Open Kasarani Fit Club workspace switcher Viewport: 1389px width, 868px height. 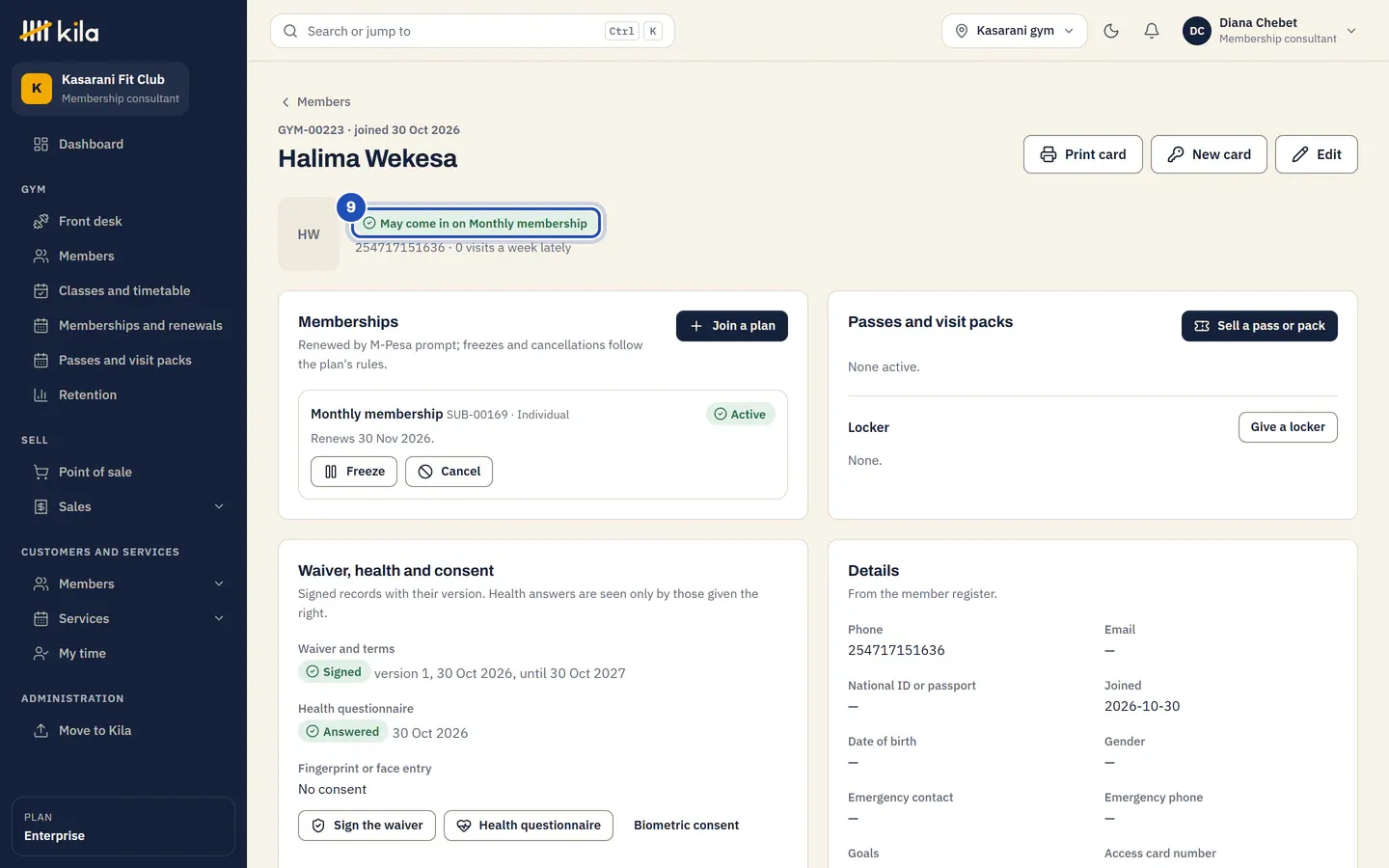[x=100, y=89]
